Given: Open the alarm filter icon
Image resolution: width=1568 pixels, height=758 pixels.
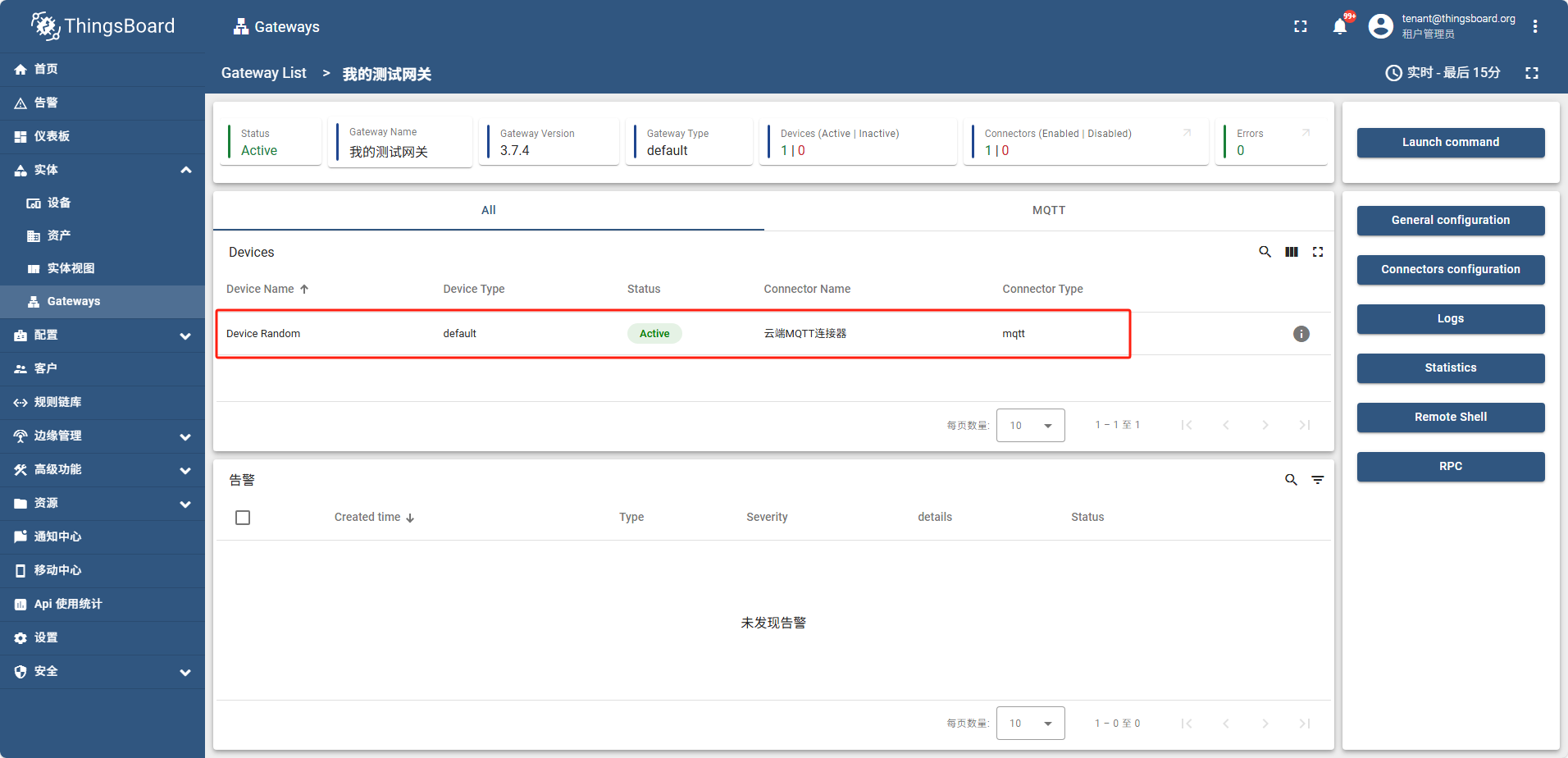Looking at the screenshot, I should [x=1317, y=480].
